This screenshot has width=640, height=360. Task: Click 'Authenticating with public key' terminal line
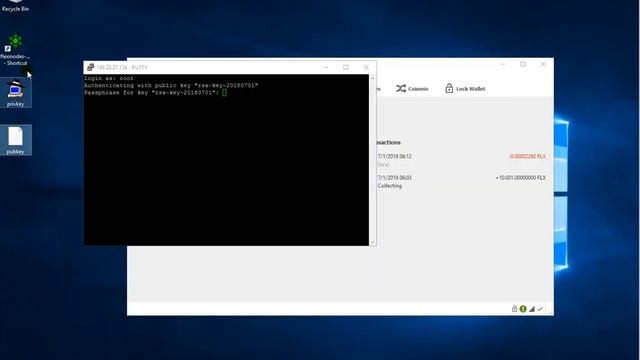171,86
